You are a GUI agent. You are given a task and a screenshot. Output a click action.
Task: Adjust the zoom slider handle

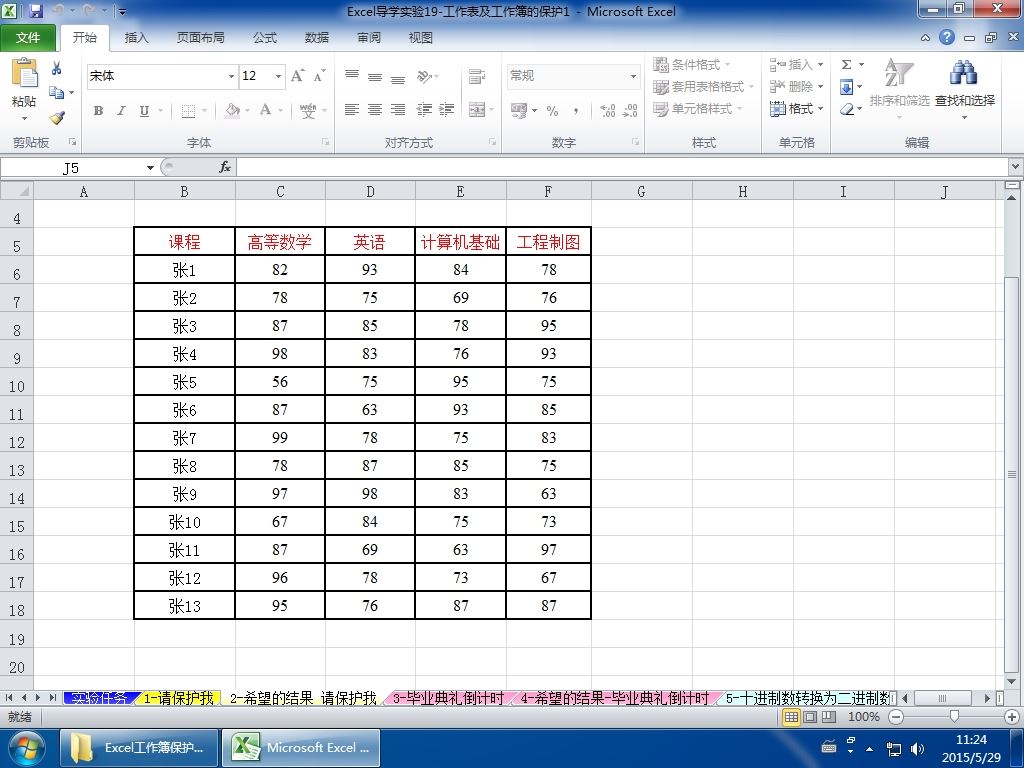click(955, 717)
